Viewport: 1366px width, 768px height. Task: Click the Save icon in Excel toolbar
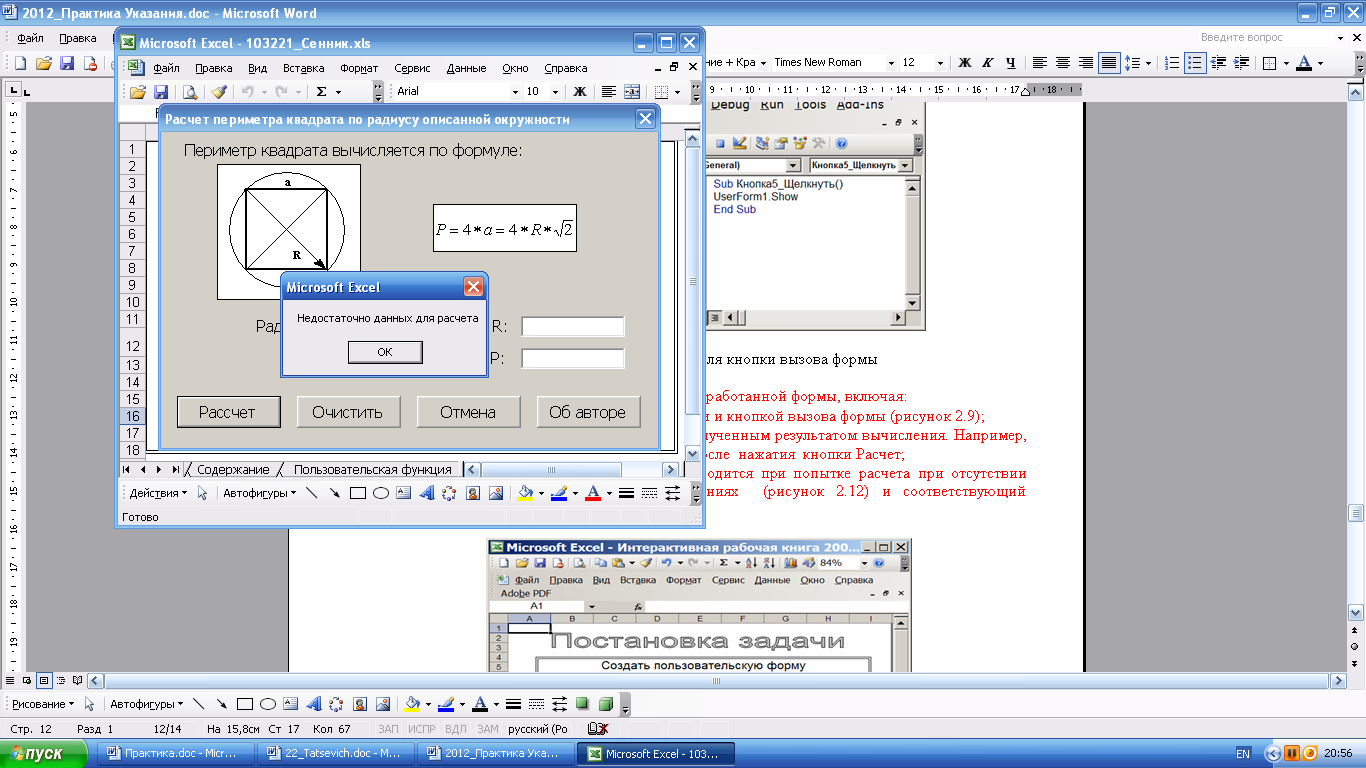point(160,92)
